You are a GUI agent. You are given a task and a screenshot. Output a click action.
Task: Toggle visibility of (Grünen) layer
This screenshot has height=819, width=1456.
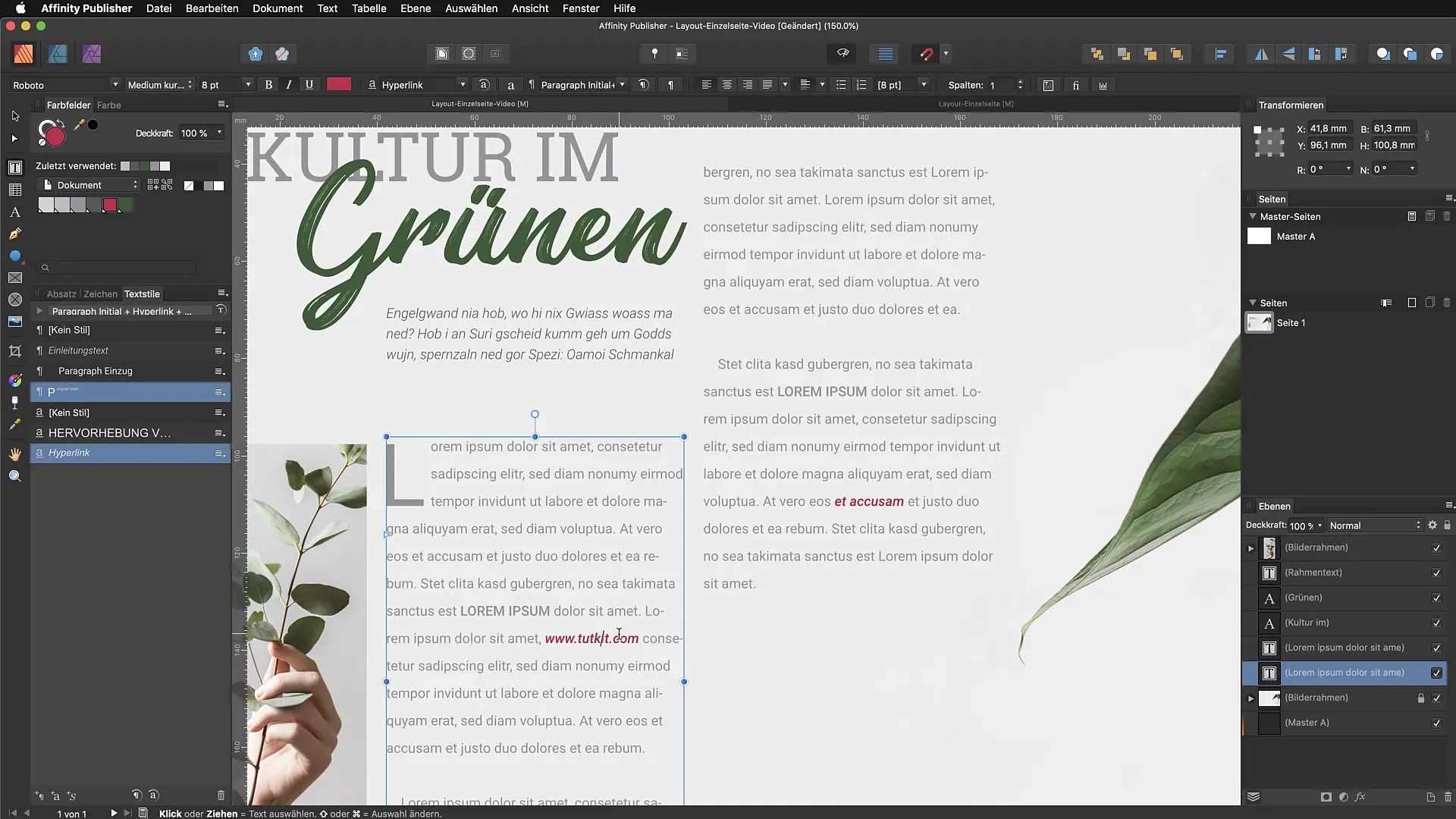(1436, 598)
